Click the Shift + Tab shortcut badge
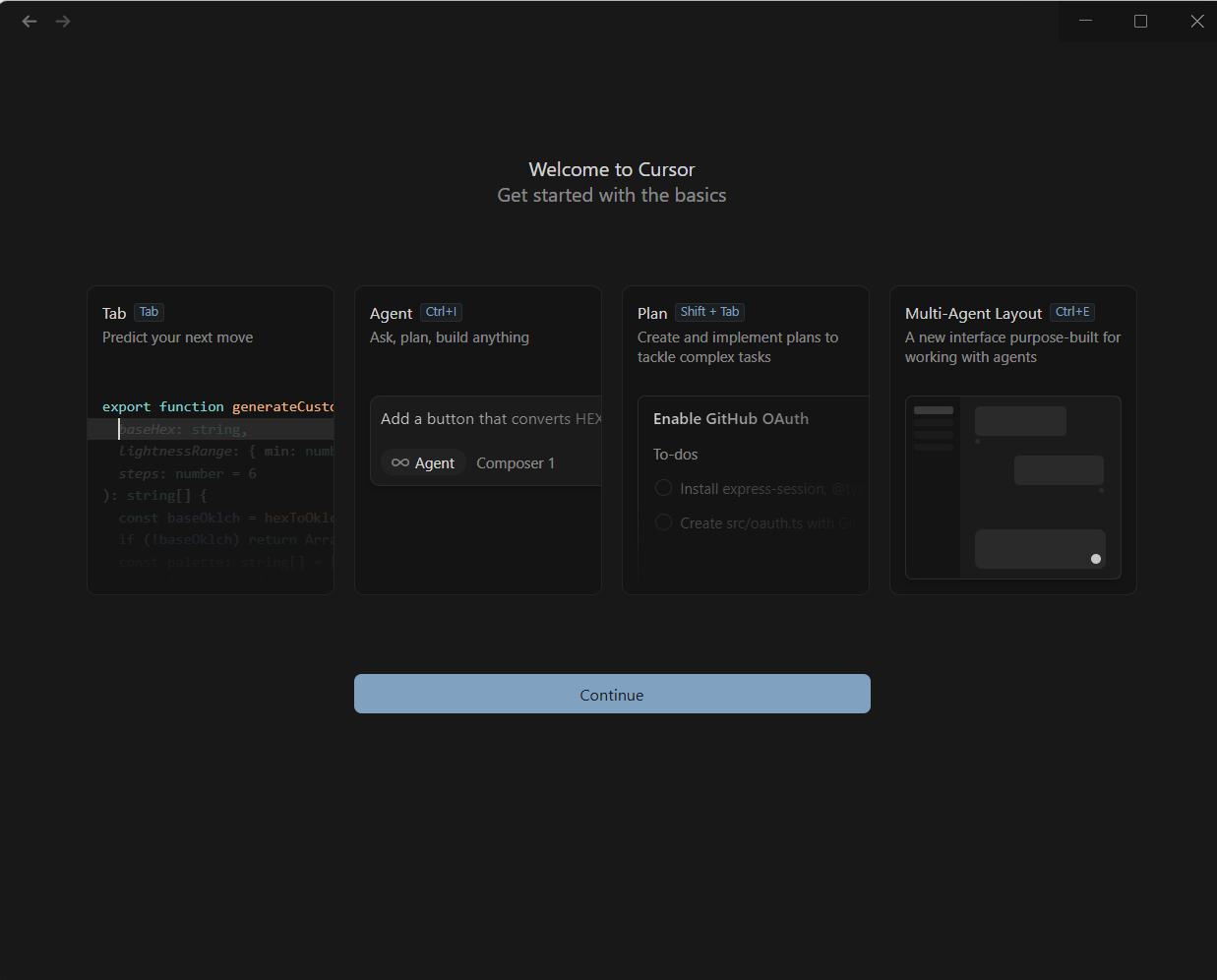The height and width of the screenshot is (980, 1217). click(x=709, y=312)
